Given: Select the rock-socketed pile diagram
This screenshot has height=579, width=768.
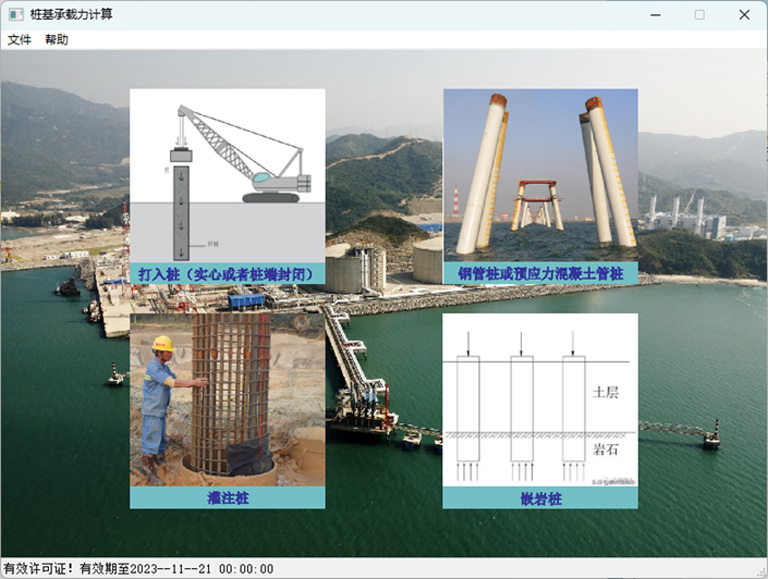Looking at the screenshot, I should [x=540, y=400].
